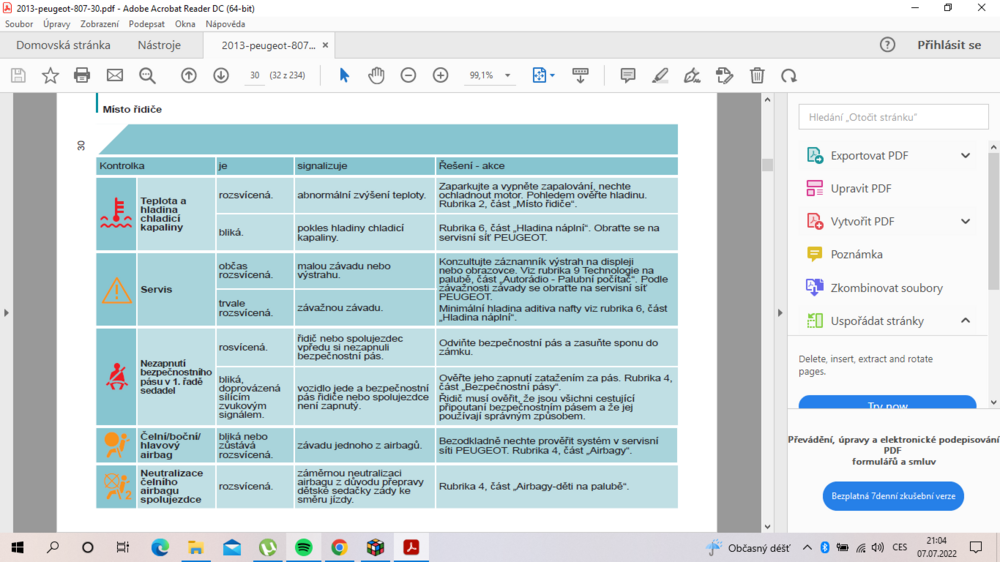This screenshot has width=1000, height=562.
Task: Open File Explorer from taskbar
Action: [195, 547]
